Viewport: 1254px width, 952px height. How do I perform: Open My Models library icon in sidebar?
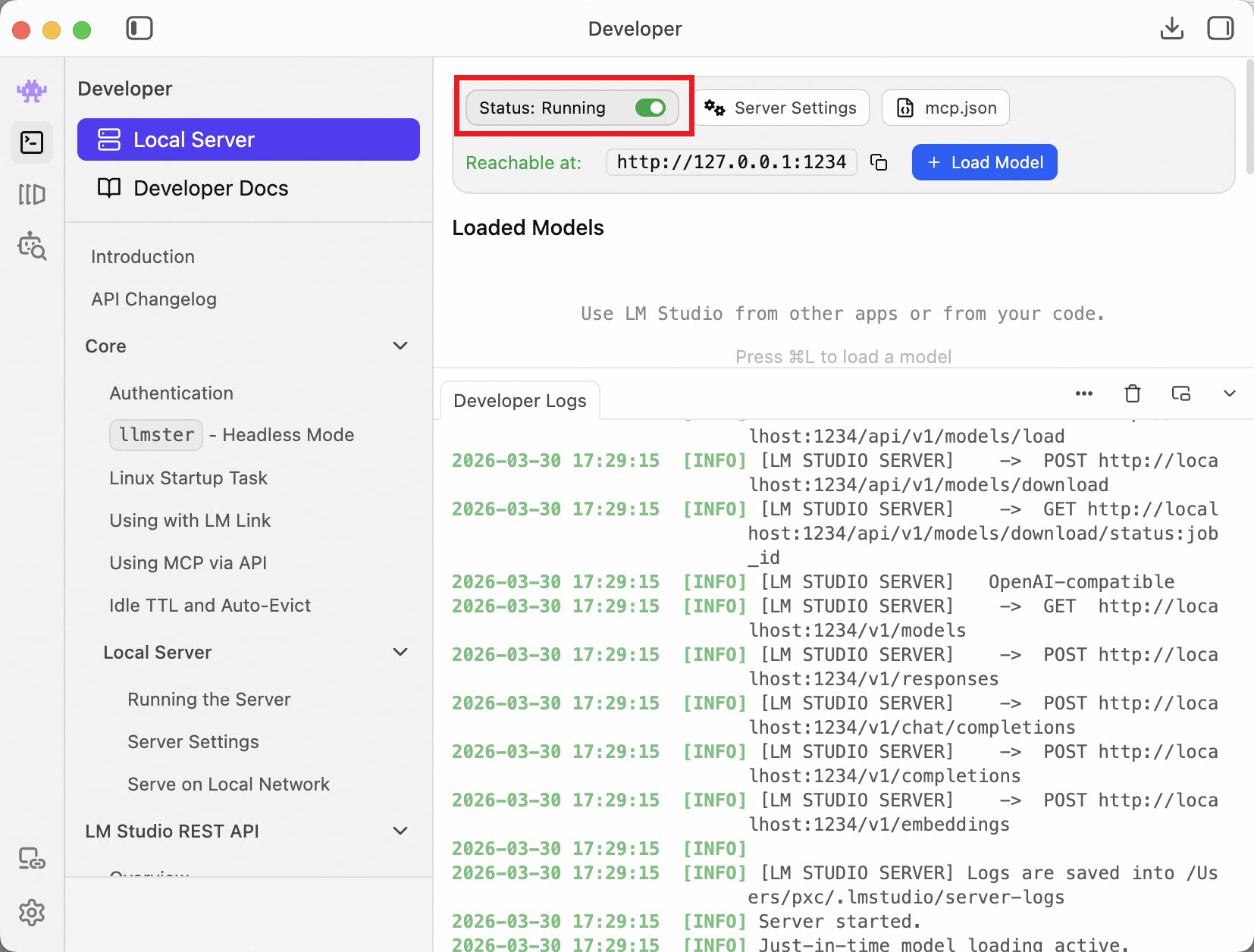(32, 194)
